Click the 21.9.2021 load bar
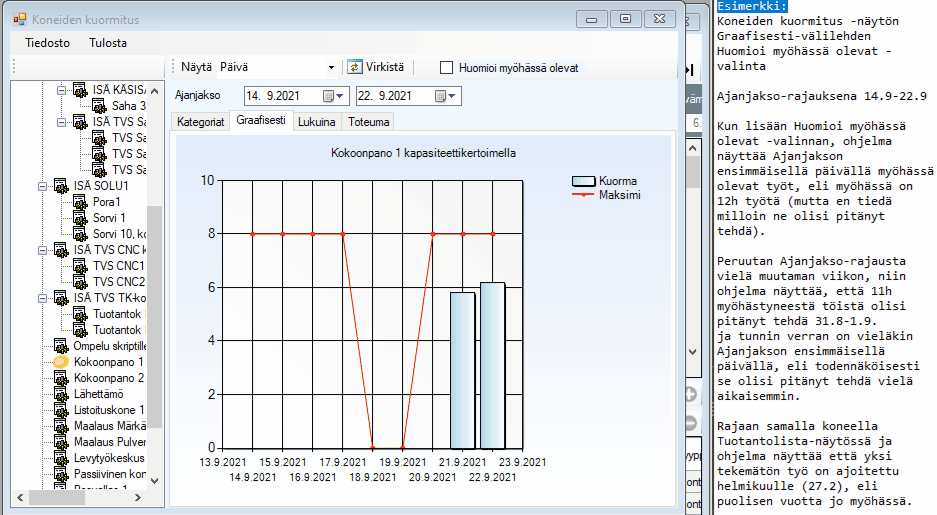The width and height of the screenshot is (937, 515). (463, 370)
